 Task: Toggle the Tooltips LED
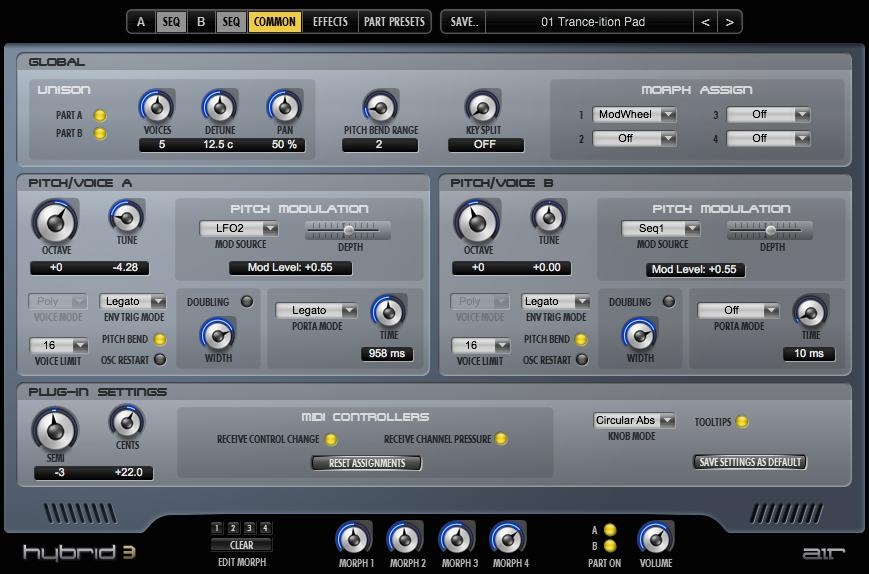tap(742, 422)
